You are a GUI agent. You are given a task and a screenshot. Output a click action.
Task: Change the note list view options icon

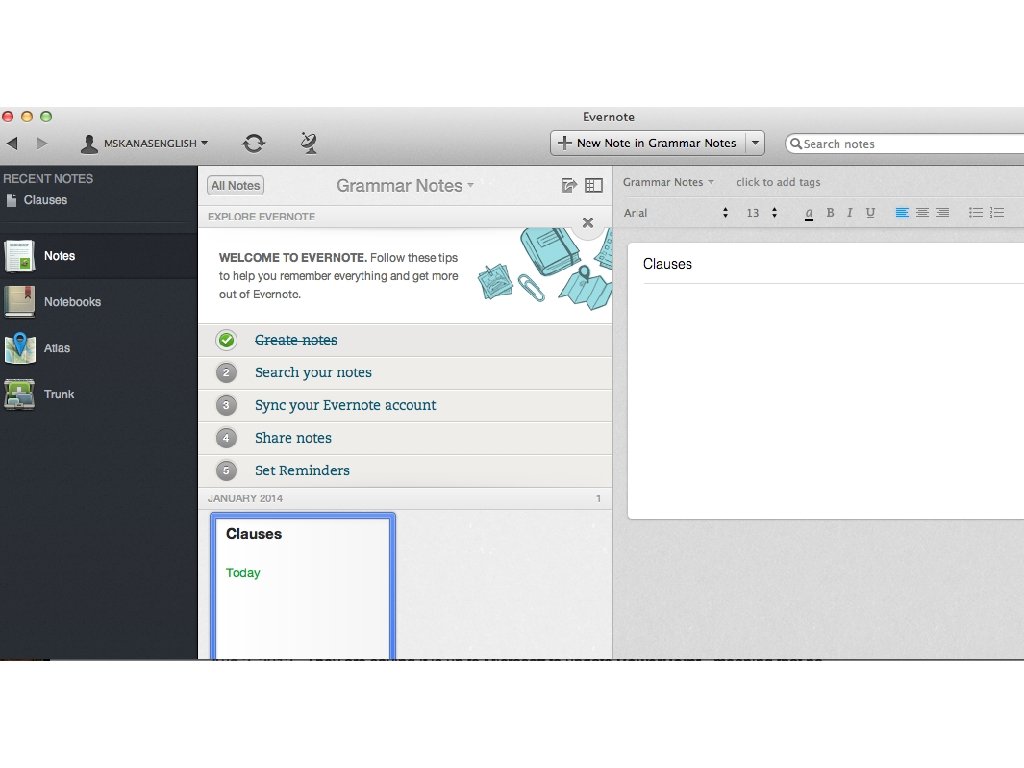point(594,185)
